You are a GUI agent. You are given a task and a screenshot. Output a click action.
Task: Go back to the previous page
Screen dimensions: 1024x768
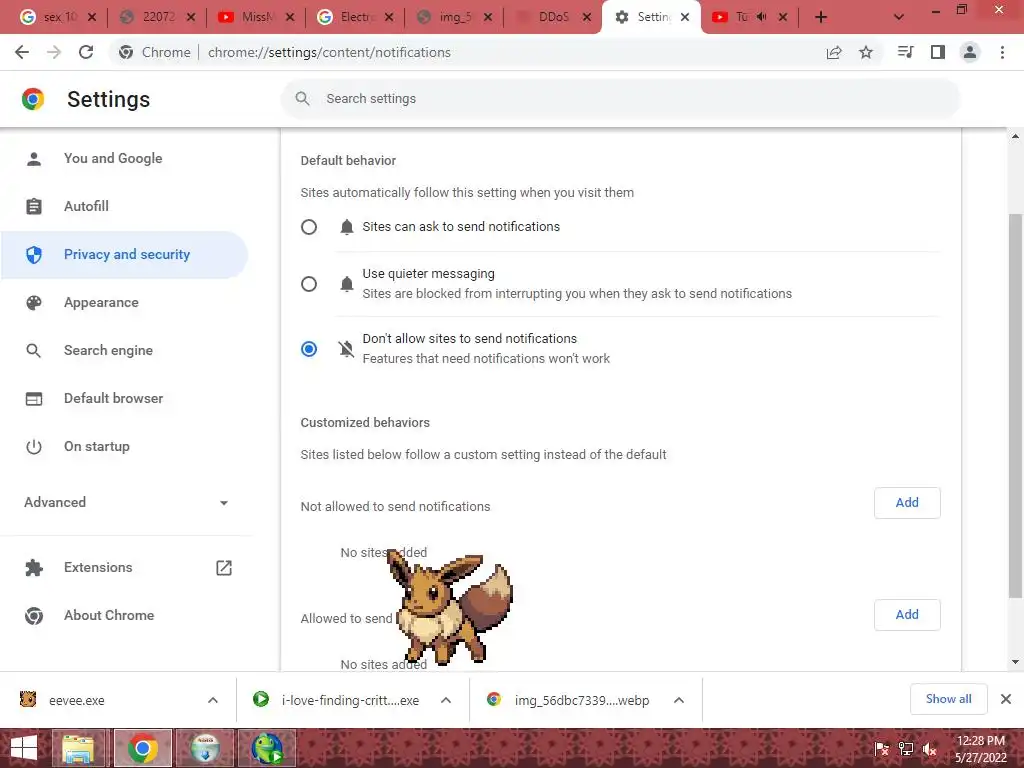tap(22, 52)
